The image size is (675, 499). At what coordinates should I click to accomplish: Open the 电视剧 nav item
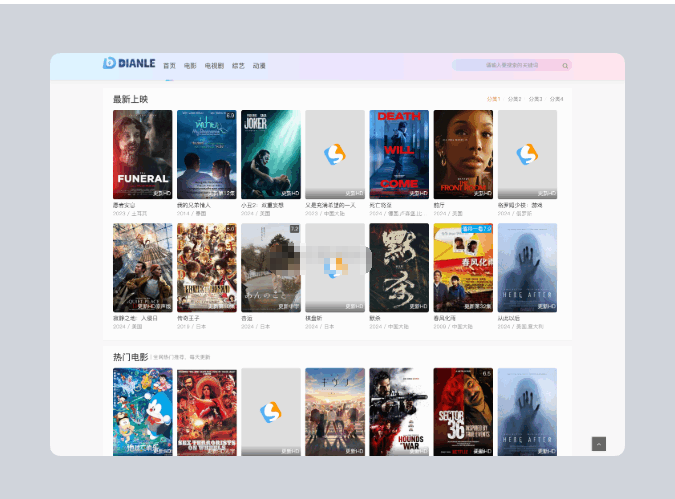click(x=214, y=66)
